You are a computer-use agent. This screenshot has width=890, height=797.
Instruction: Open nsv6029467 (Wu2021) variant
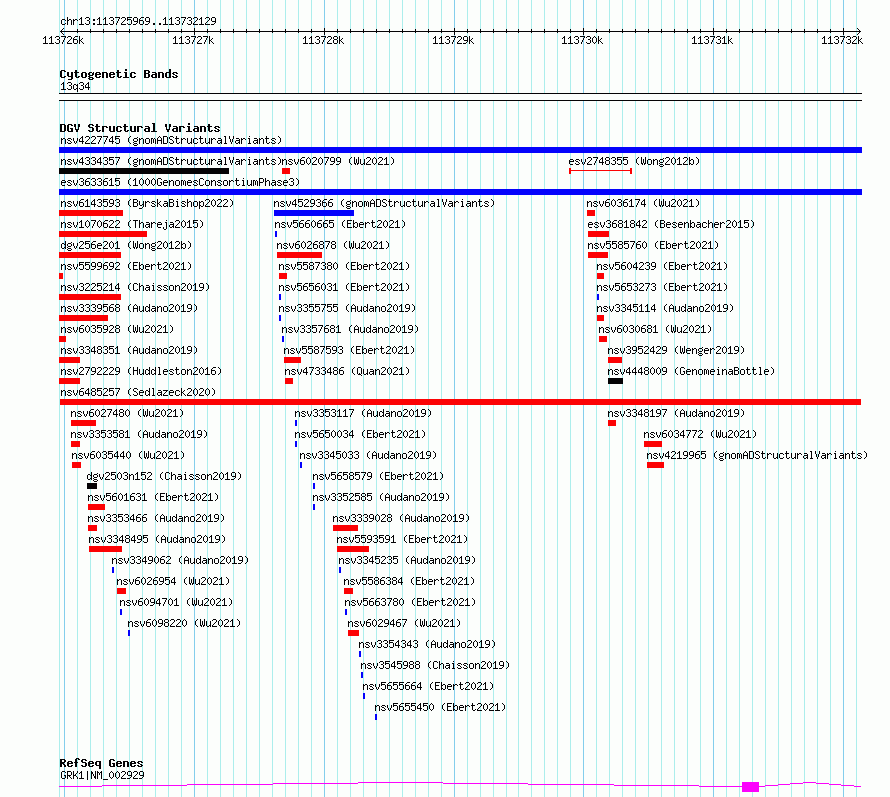click(404, 623)
